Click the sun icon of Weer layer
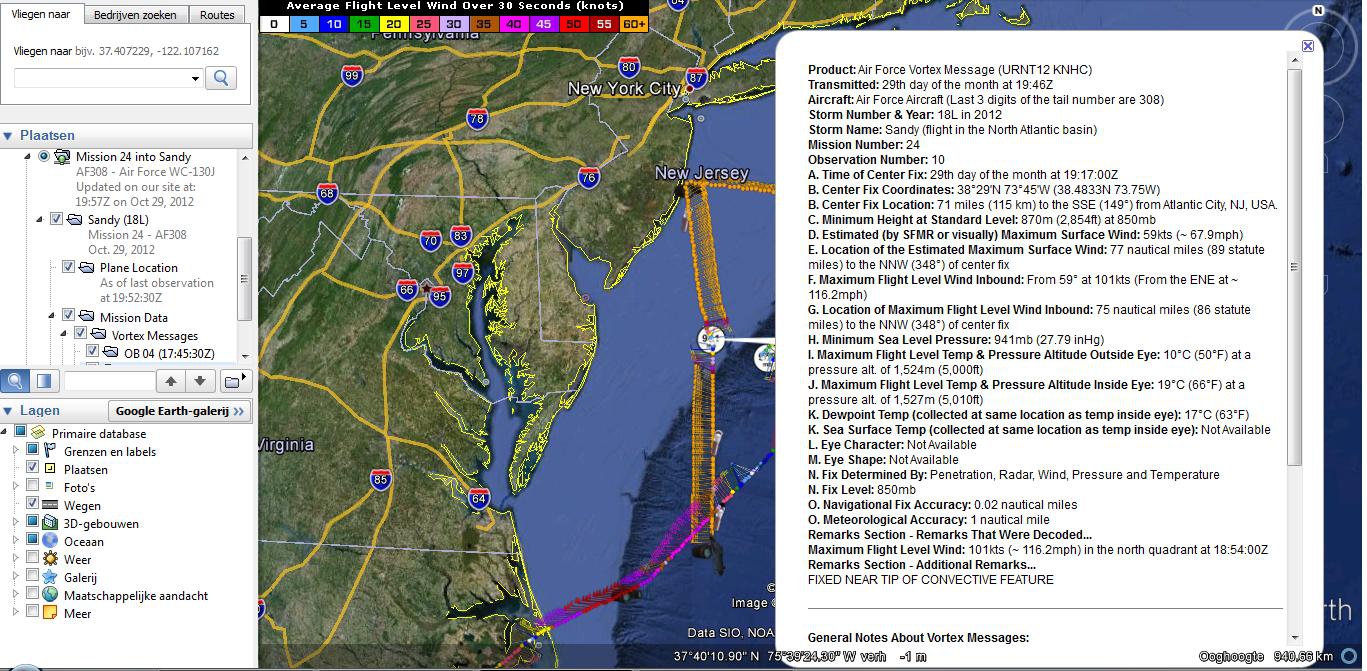Viewport: 1367px width, 671px height. [50, 559]
